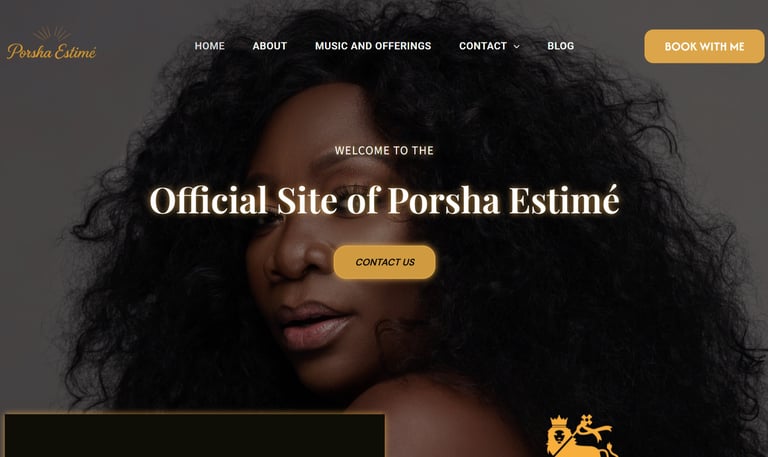Click the Welcome To The subtitle text

384,150
